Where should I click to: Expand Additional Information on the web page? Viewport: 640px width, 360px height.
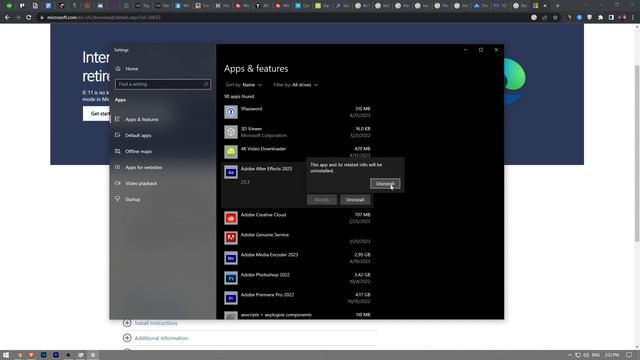[161, 338]
